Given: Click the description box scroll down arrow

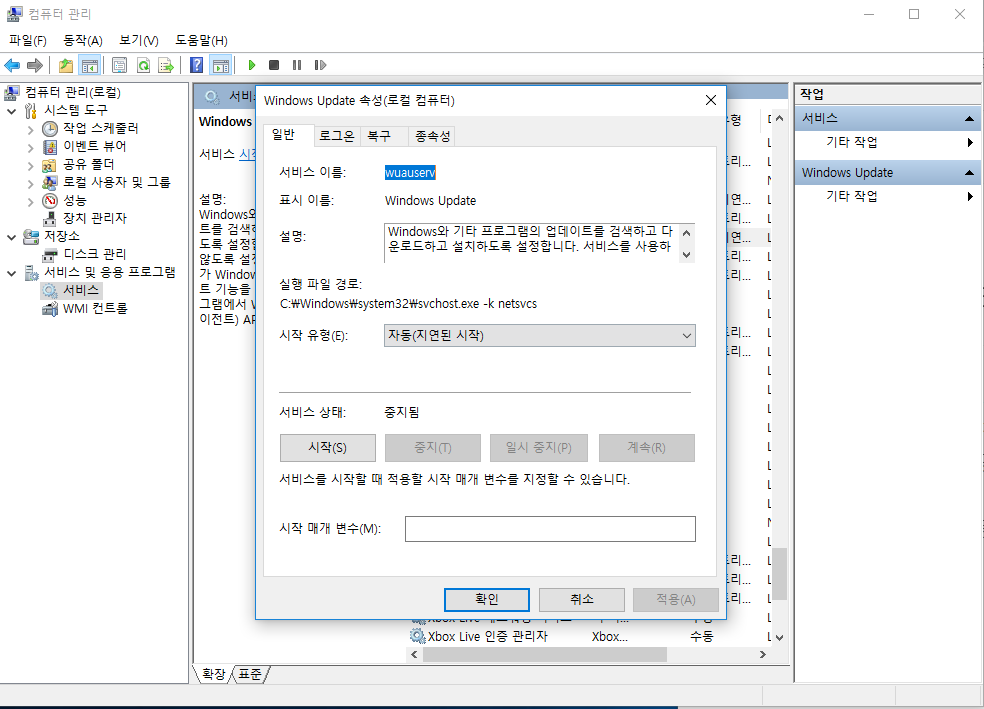Looking at the screenshot, I should click(x=687, y=255).
